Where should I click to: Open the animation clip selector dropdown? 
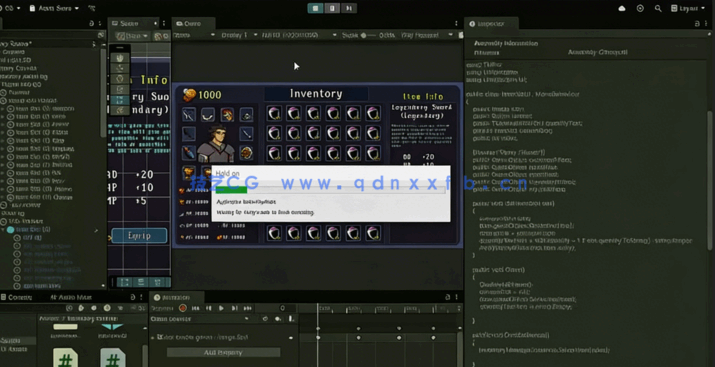[x=200, y=319]
